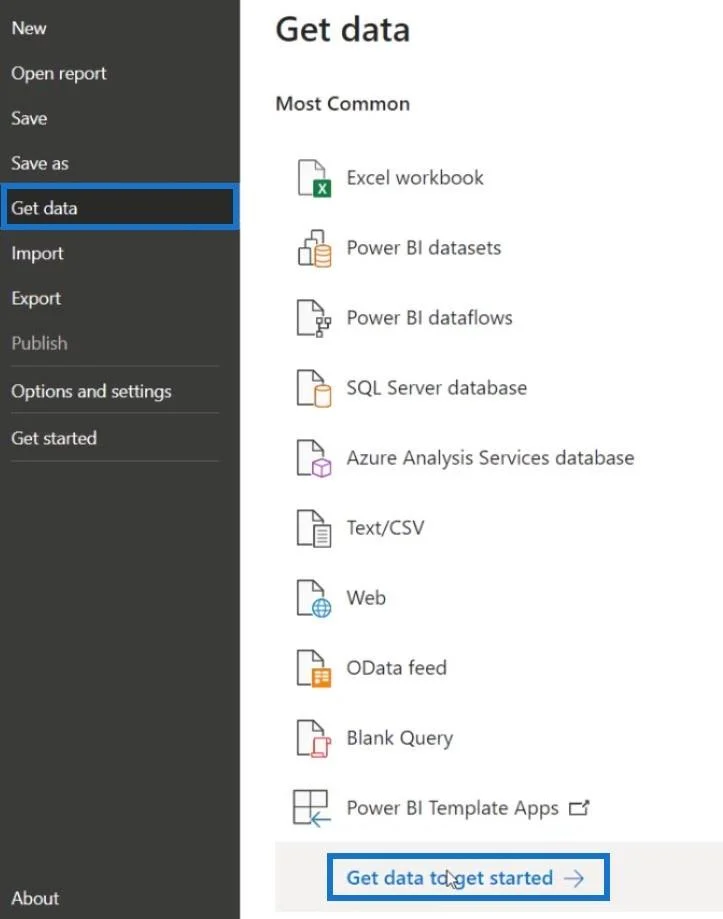The width and height of the screenshot is (723, 919).
Task: Select the Power BI datasets icon
Action: [314, 249]
